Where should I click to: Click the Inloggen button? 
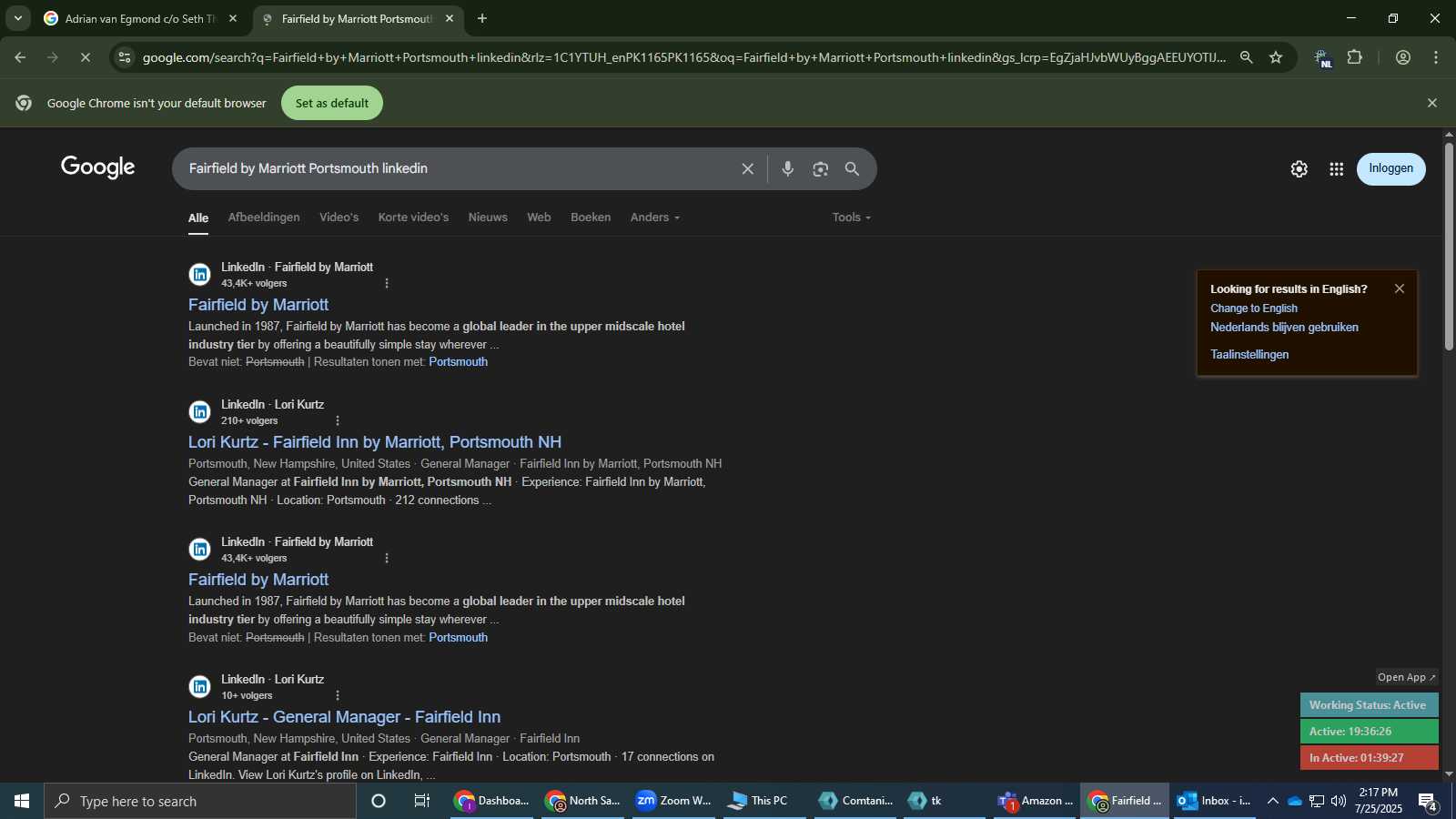(1390, 169)
